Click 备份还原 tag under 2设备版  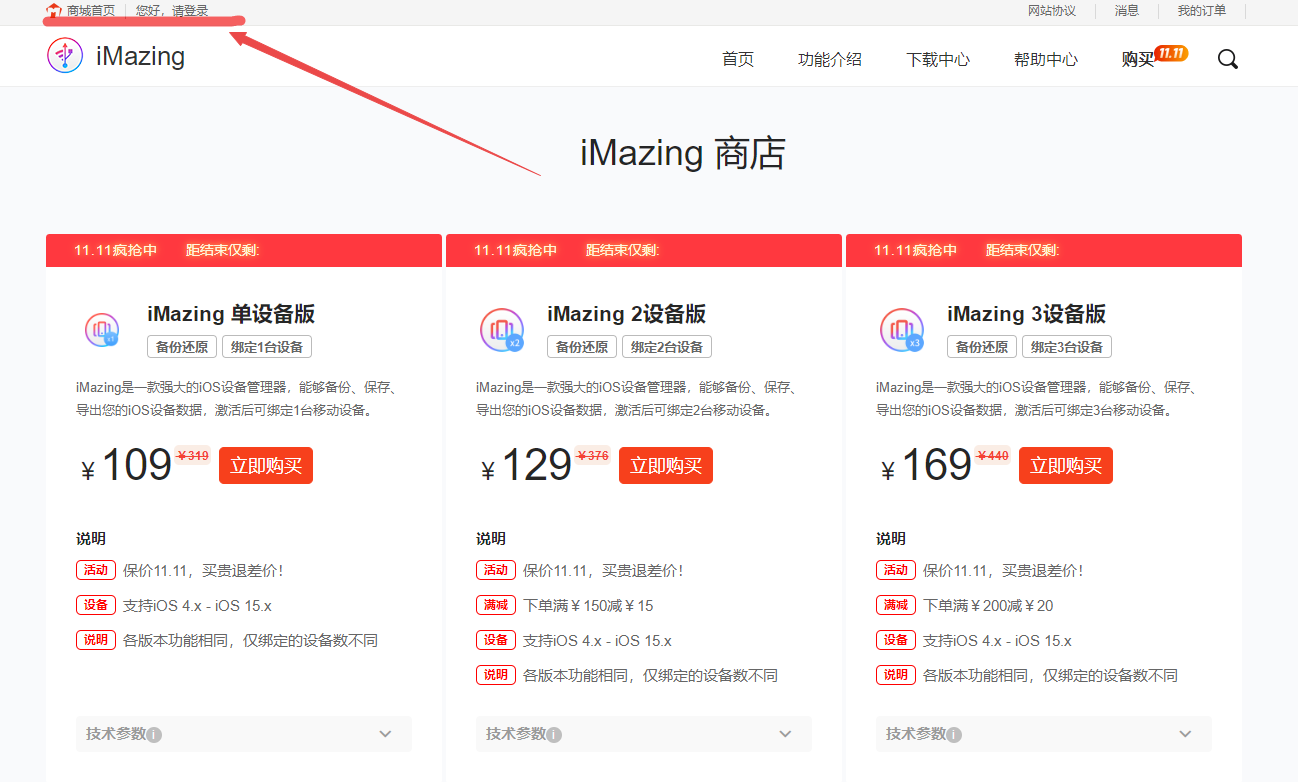click(582, 347)
